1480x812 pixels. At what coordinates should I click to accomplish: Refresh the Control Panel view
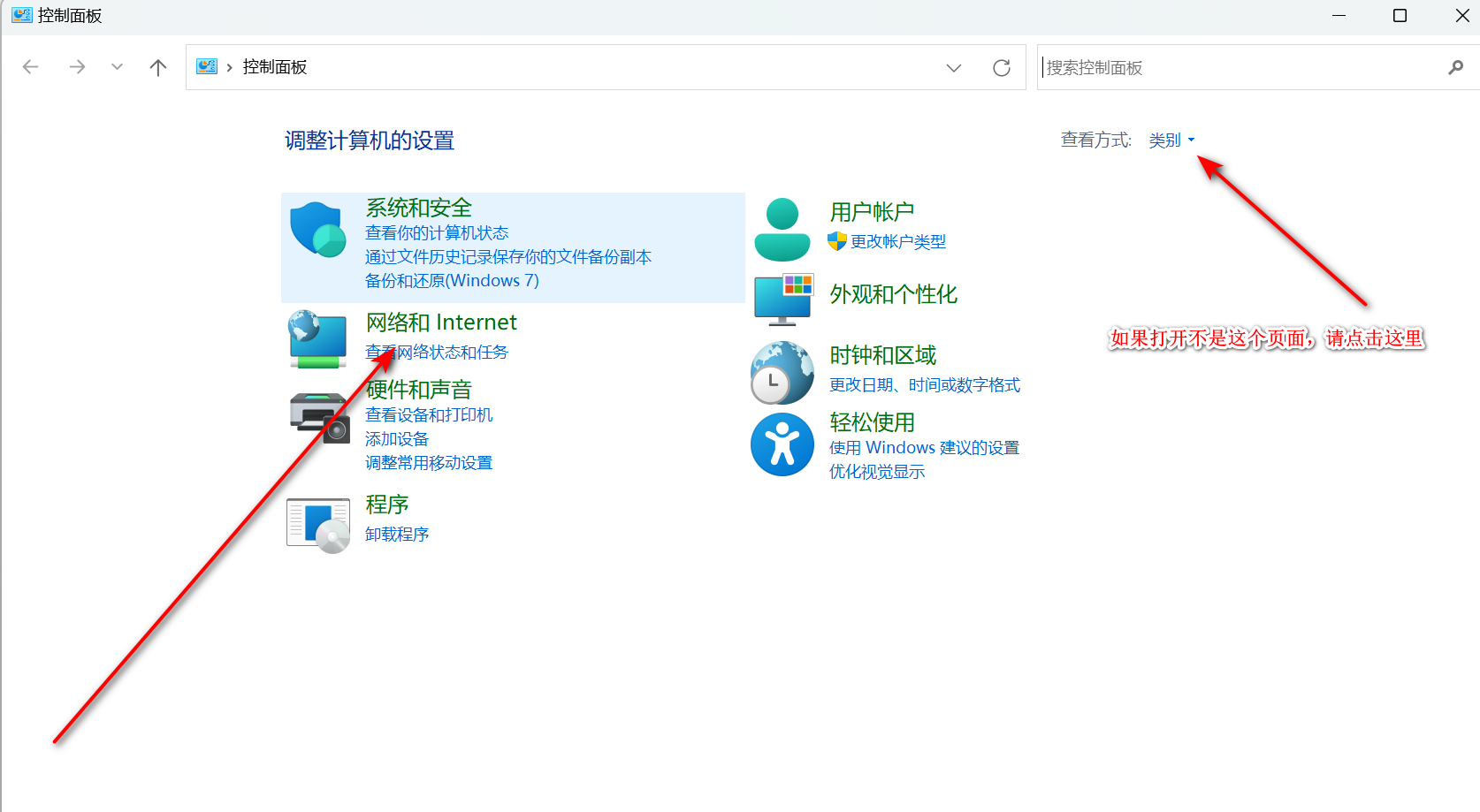[x=1001, y=68]
